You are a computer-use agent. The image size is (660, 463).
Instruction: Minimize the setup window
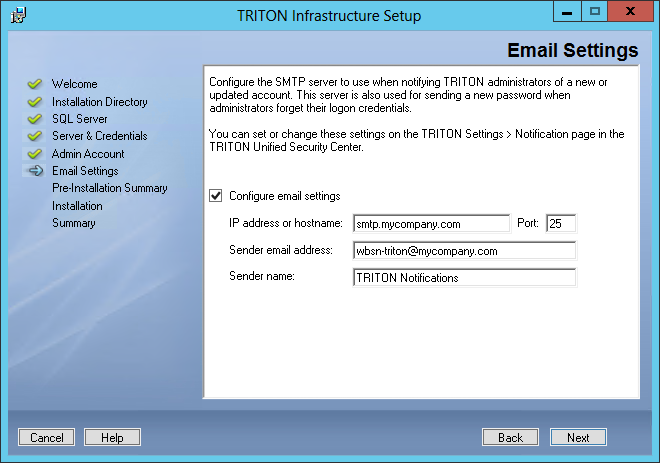(x=567, y=12)
